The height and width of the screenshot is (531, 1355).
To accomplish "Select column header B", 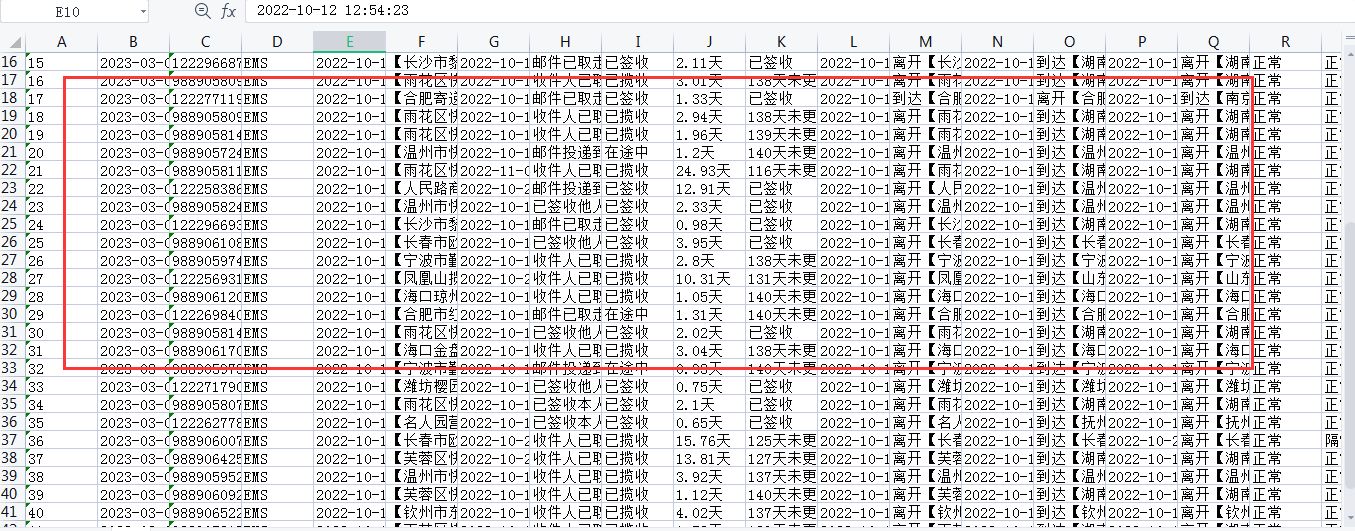I will pos(133,41).
